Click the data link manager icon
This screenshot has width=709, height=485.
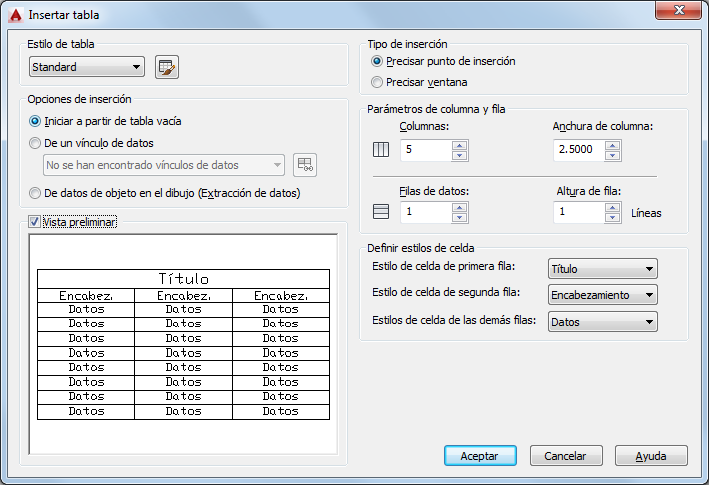305,165
